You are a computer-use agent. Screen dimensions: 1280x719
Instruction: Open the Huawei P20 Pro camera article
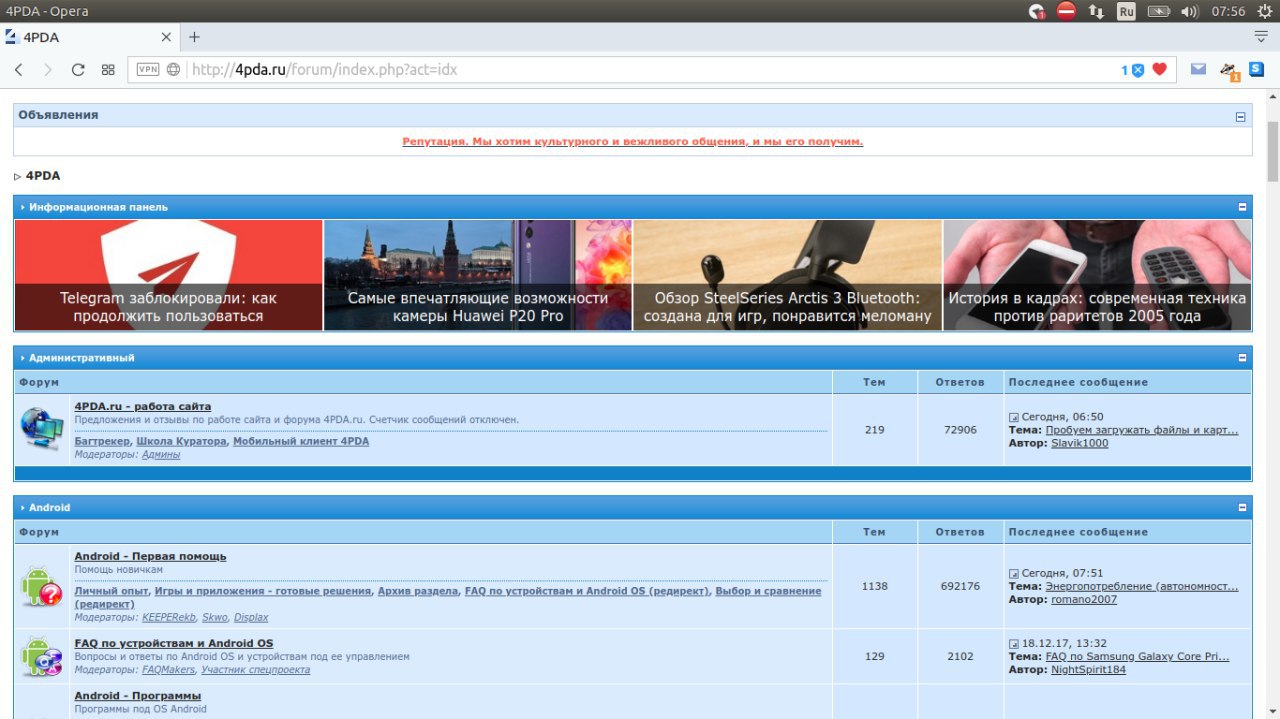478,275
